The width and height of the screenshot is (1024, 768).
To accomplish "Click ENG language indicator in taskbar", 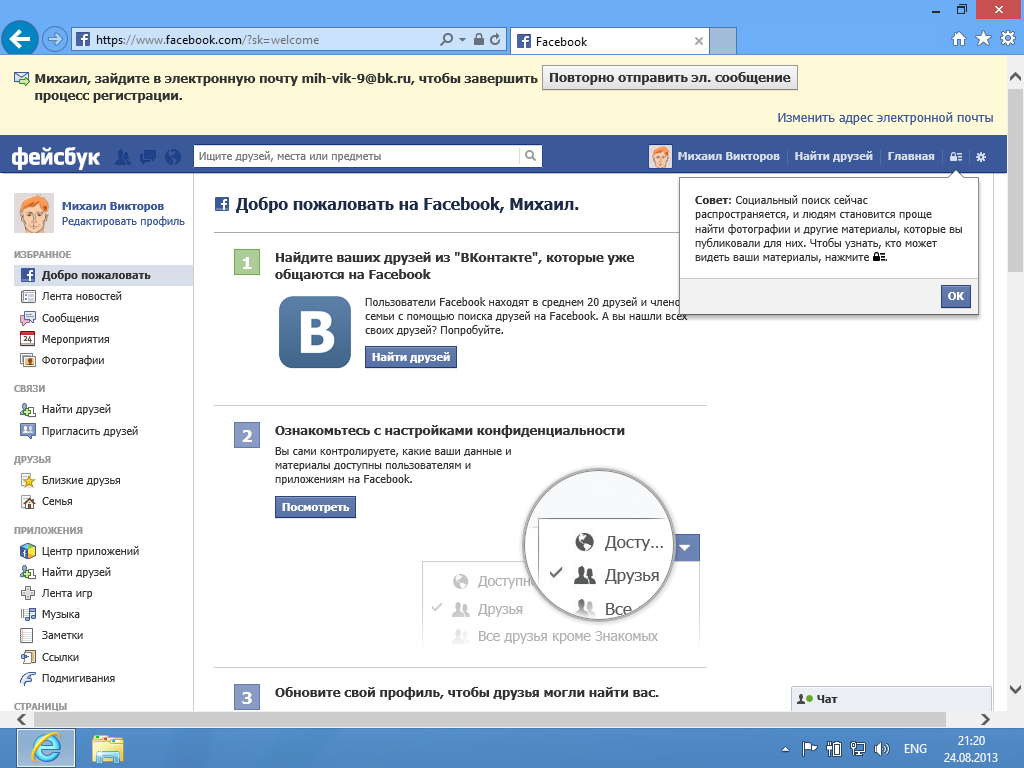I will 915,749.
